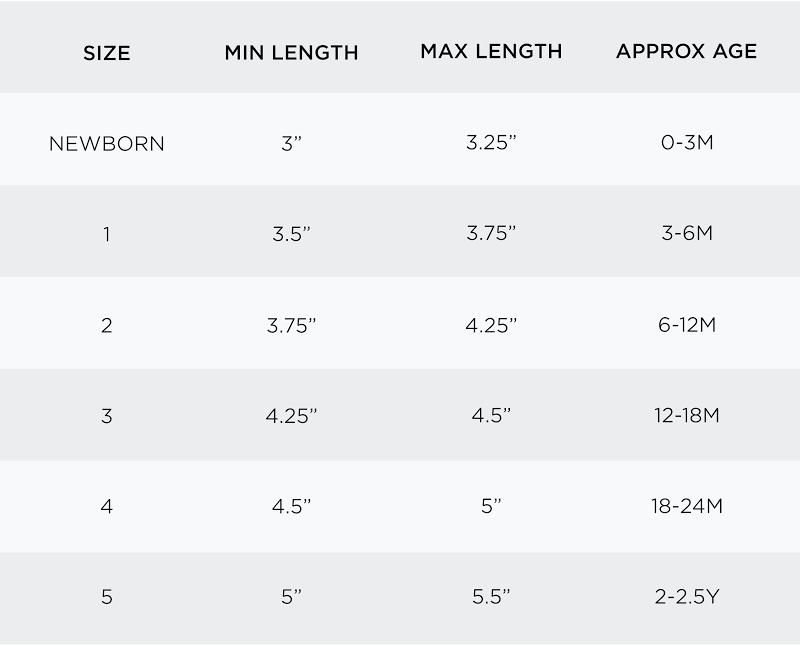The image size is (800, 646).
Task: Click the 5.5” max length cell
Action: 491,597
